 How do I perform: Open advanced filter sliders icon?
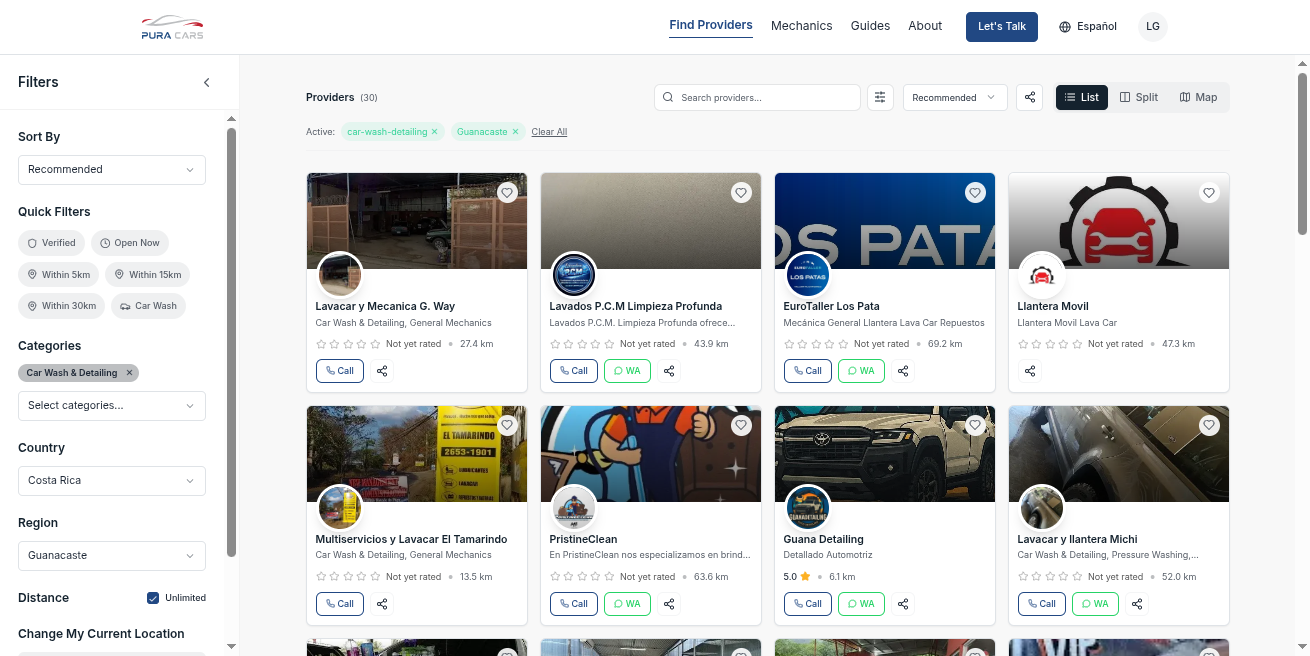click(880, 97)
